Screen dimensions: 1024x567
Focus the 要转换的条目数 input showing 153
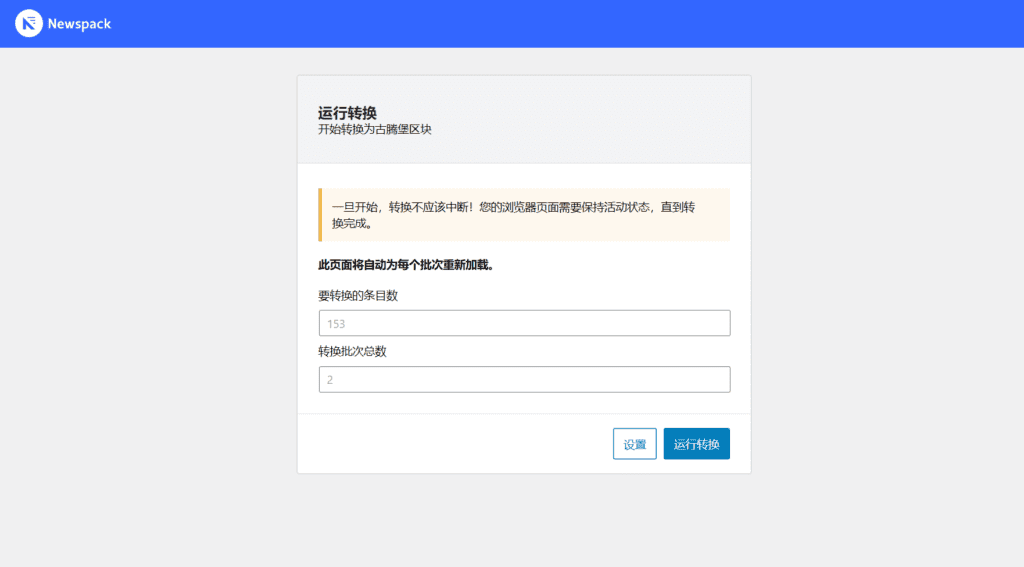(524, 323)
